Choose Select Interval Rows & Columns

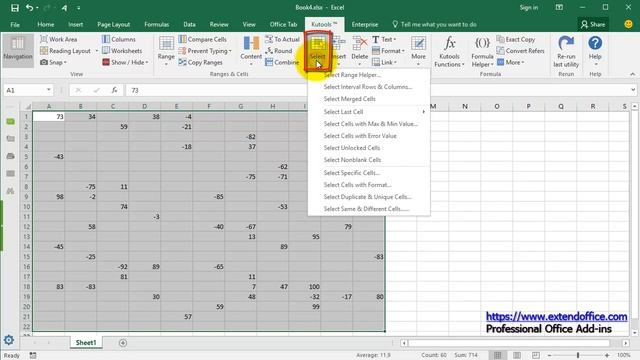point(369,87)
